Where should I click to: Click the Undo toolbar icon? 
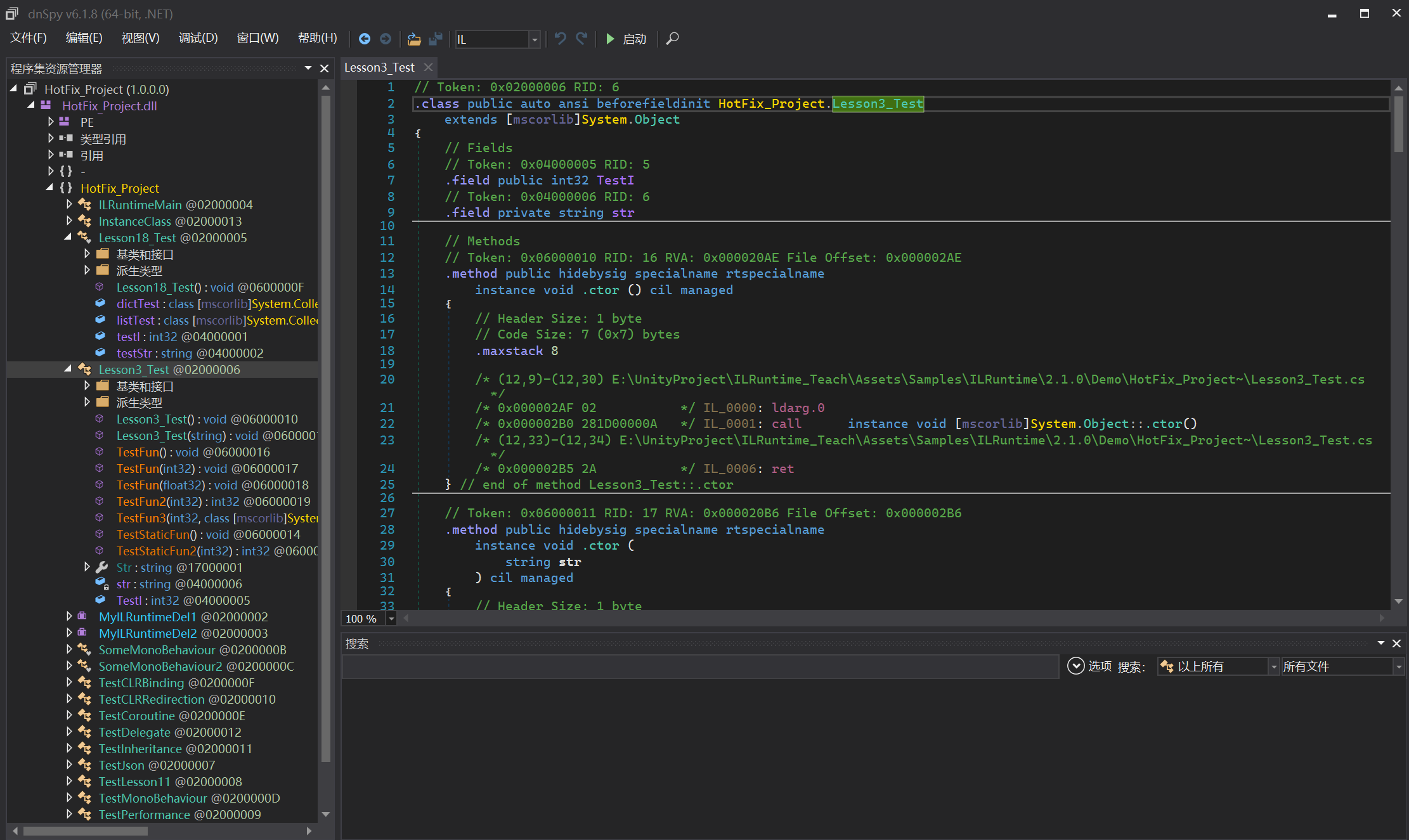(560, 39)
